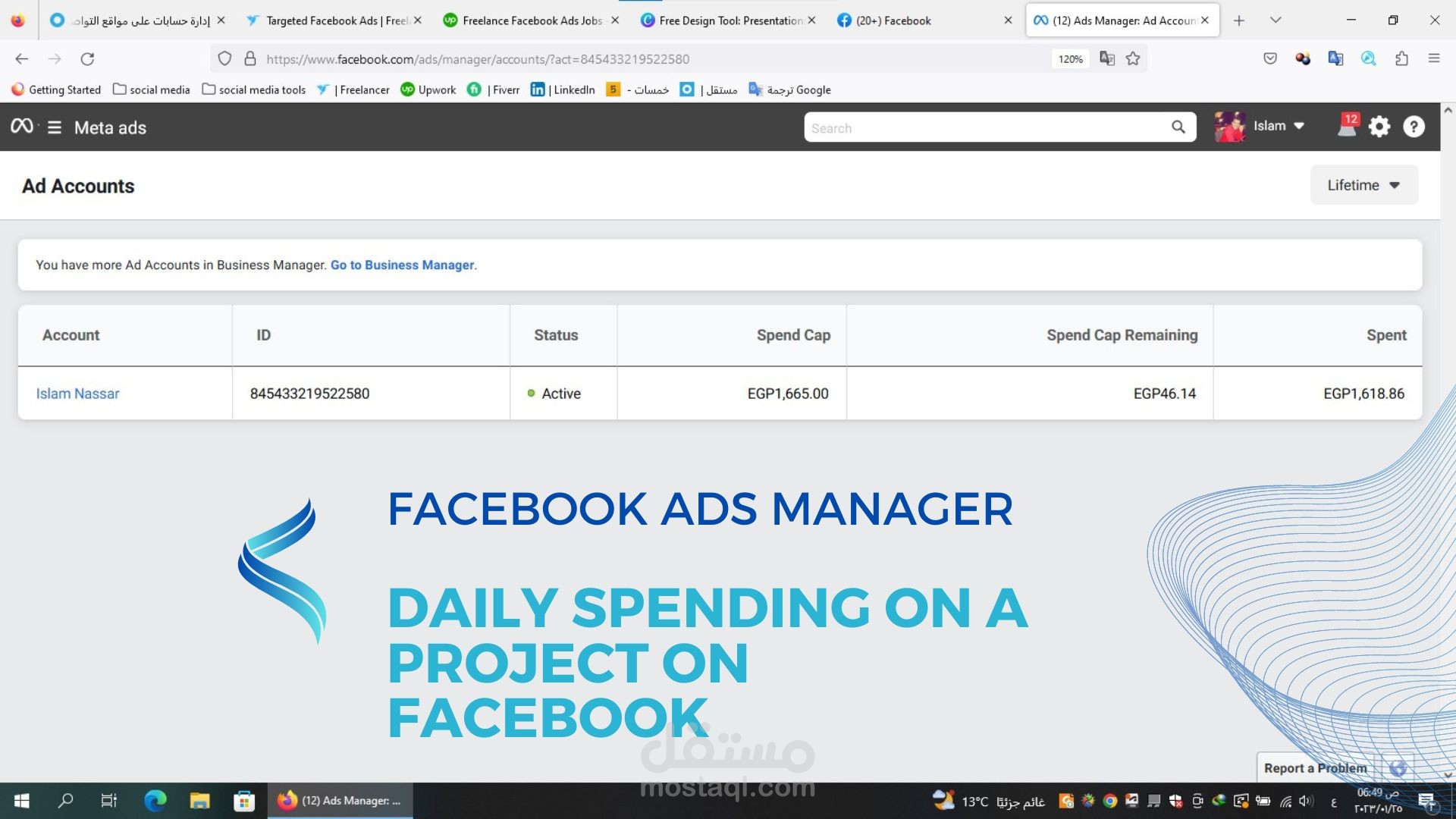1456x819 pixels.
Task: Open the Upwork bookmark
Action: (429, 89)
